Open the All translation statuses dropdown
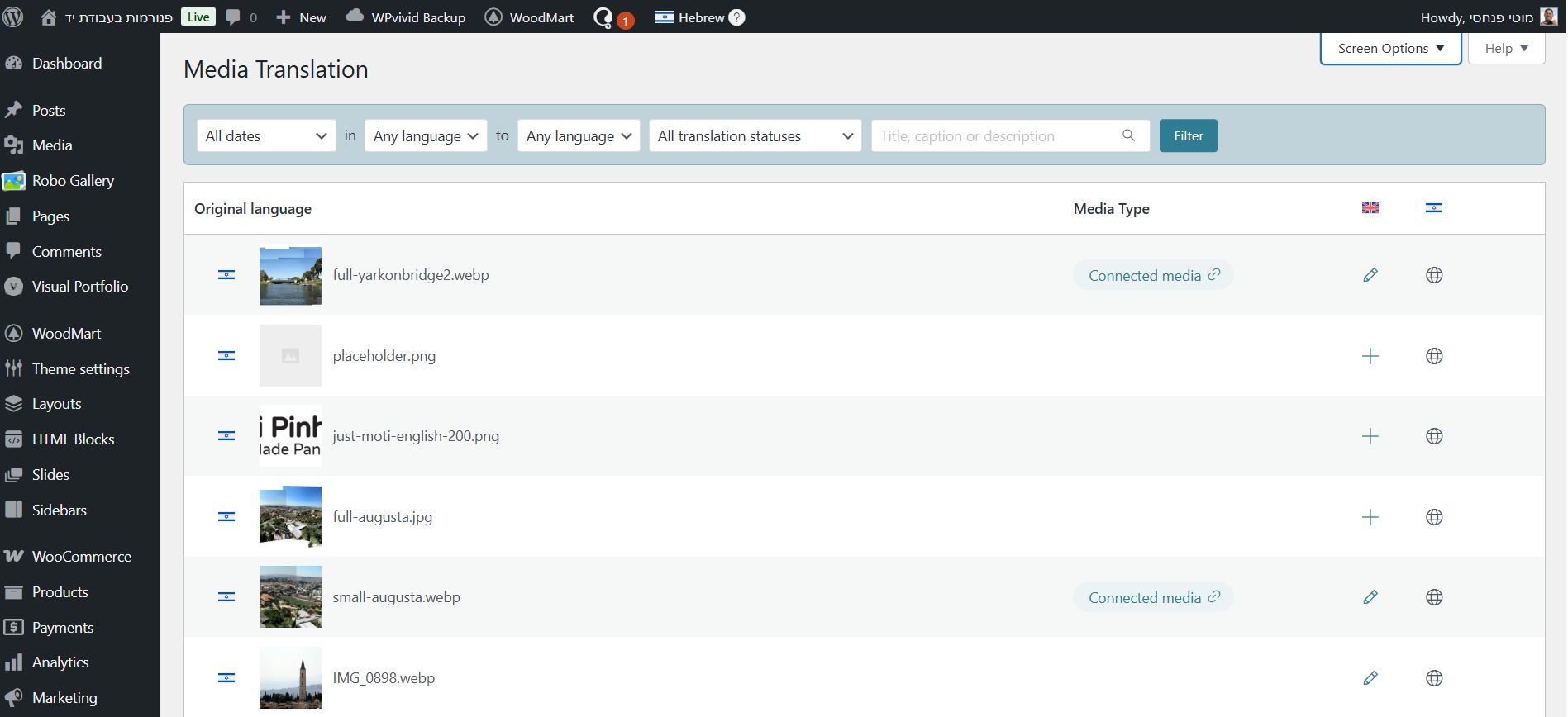This screenshot has height=717, width=1568. click(x=755, y=136)
